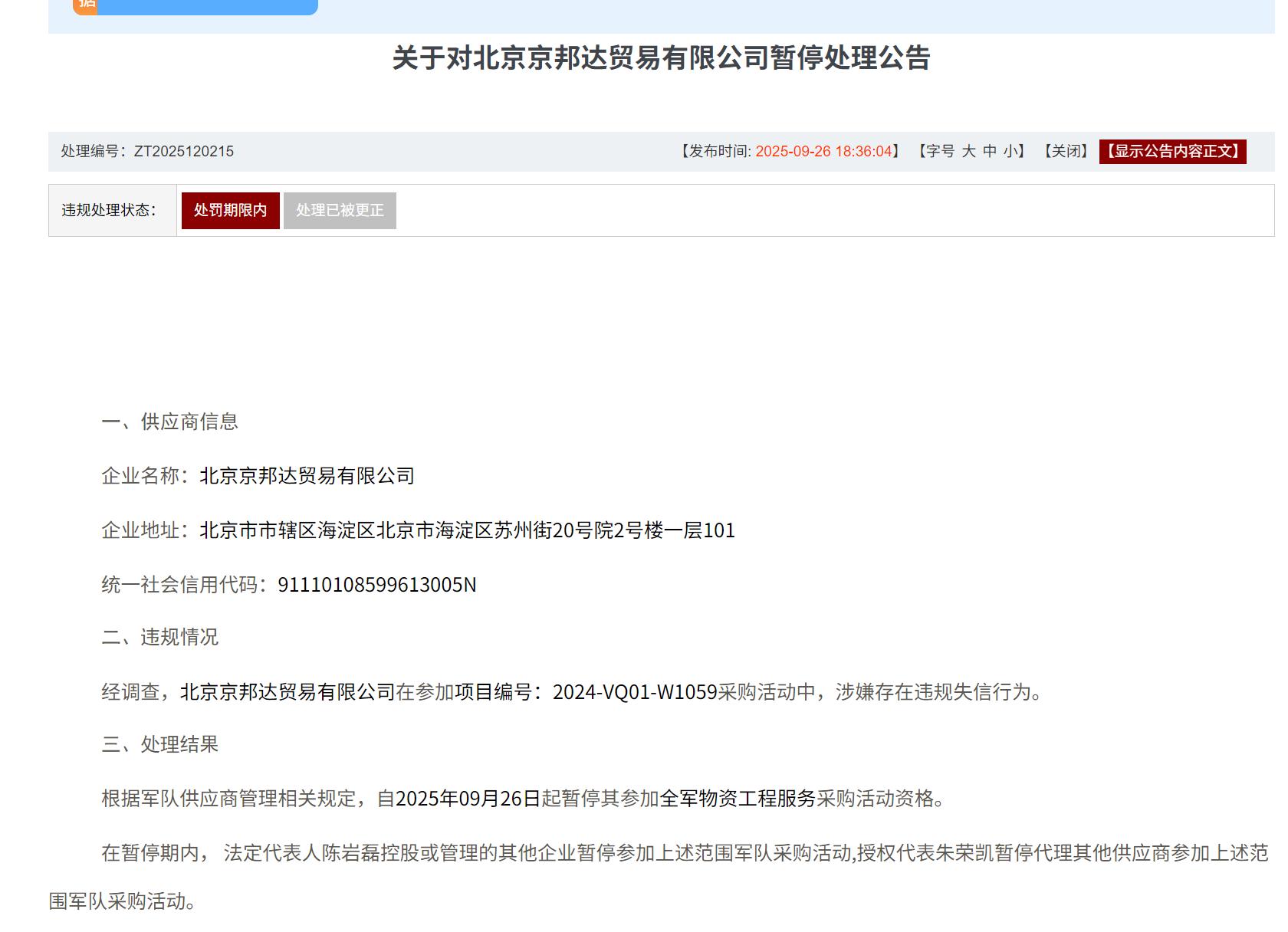Image resolution: width=1288 pixels, height=932 pixels.
Task: Click the 三、处理结果 section heading
Action: click(159, 744)
